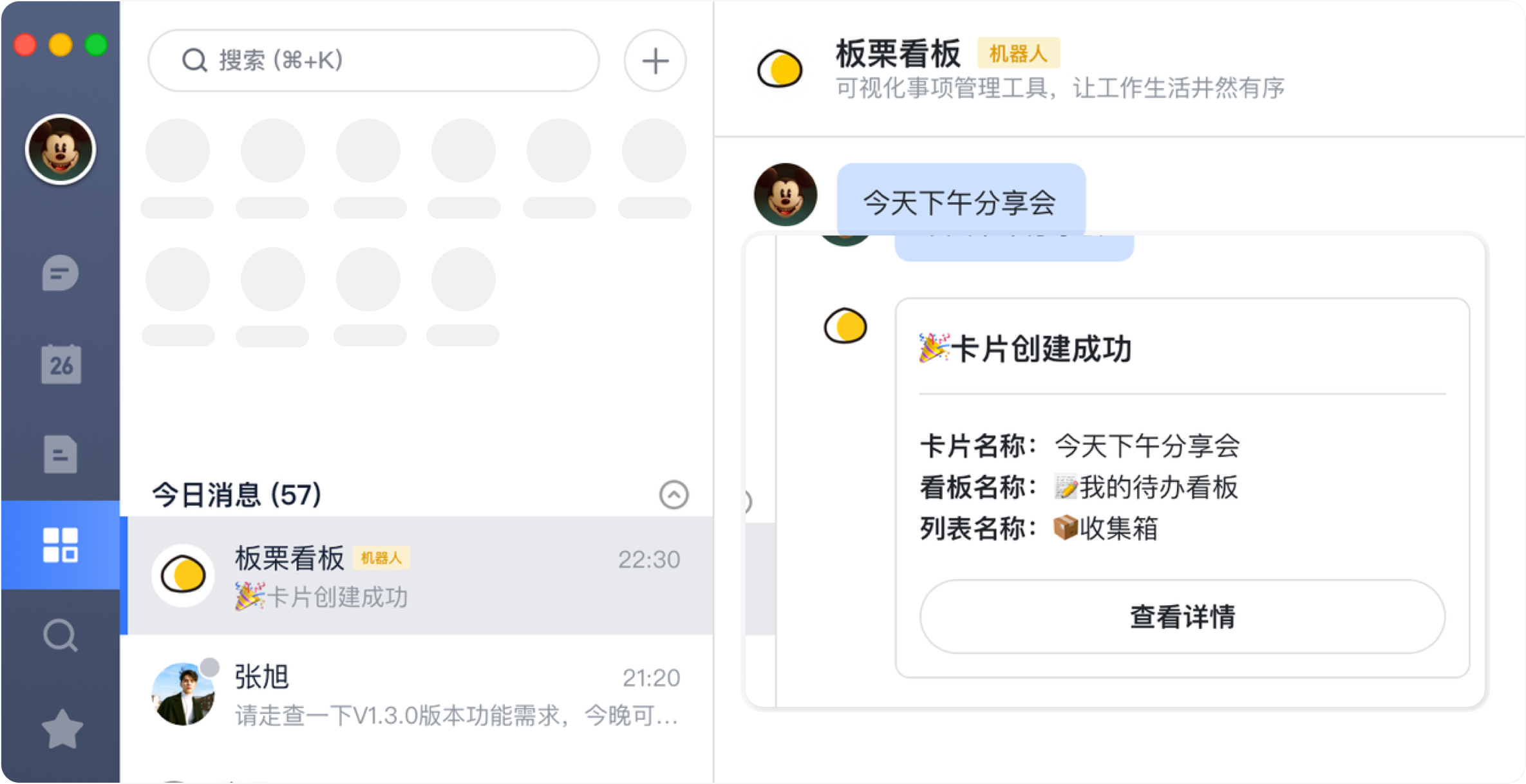Click 张旭's profile photo
Viewport: 1526px width, 784px height.
click(183, 695)
